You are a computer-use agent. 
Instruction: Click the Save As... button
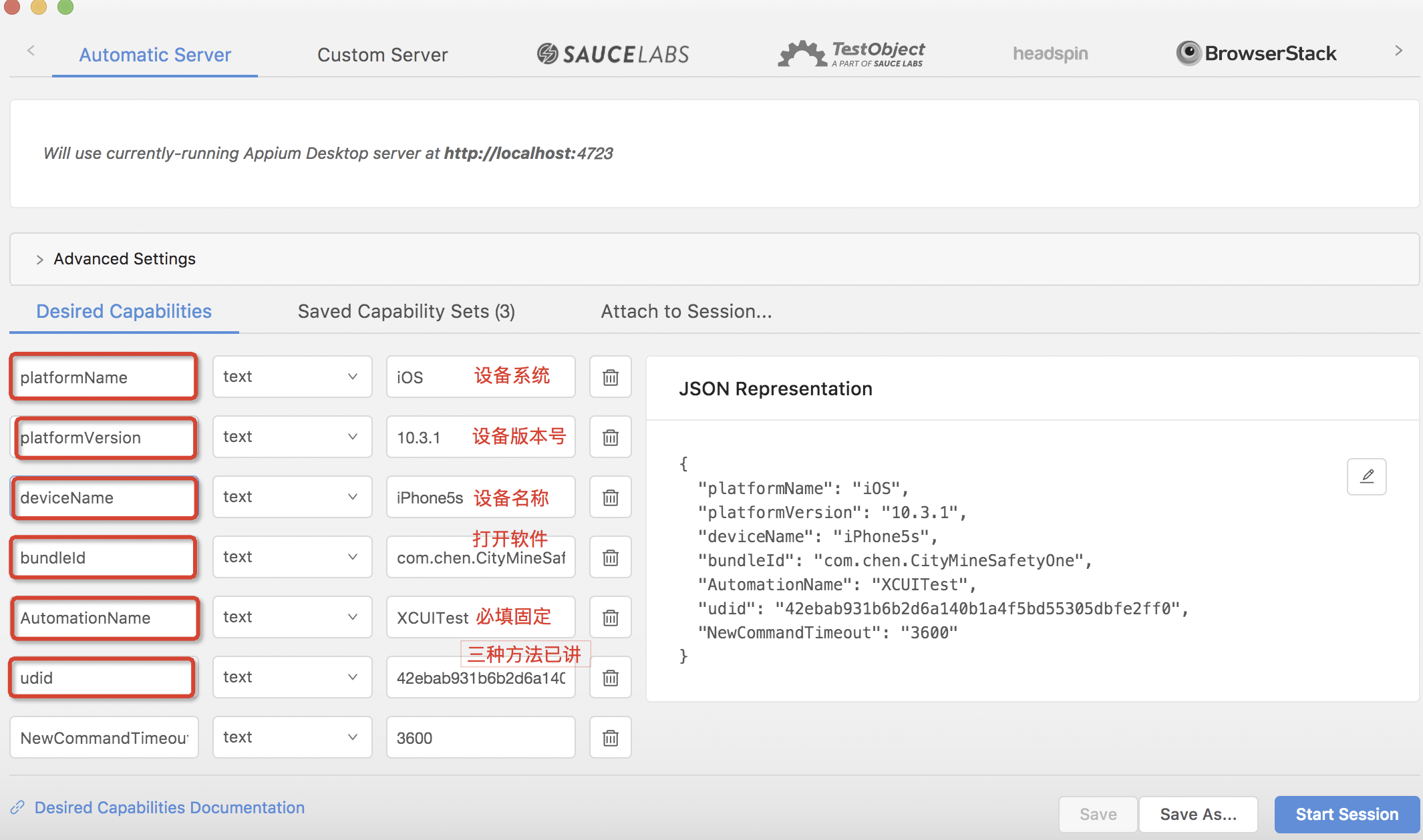click(1199, 815)
